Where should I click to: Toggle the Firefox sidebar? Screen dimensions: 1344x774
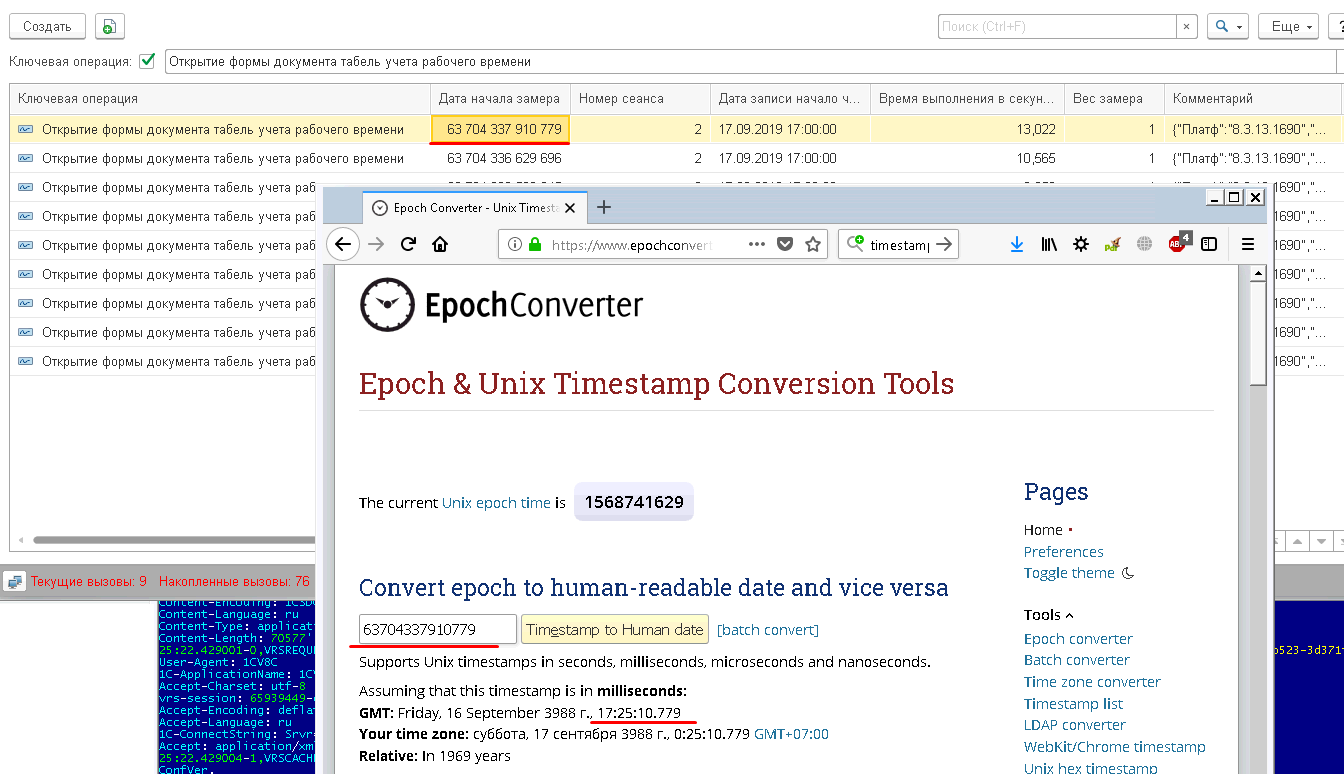(x=1209, y=244)
